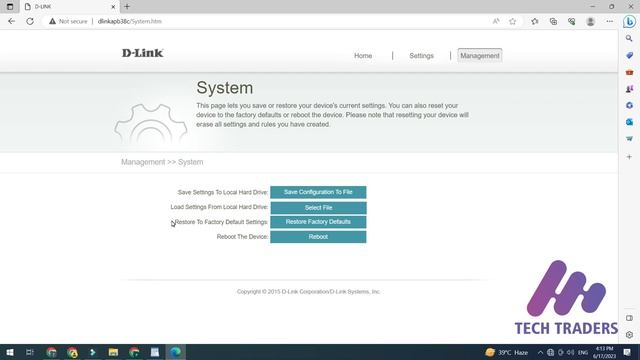Image resolution: width=640 pixels, height=360 pixels.
Task: Click the Edge icon on the taskbar
Action: [x=176, y=352]
